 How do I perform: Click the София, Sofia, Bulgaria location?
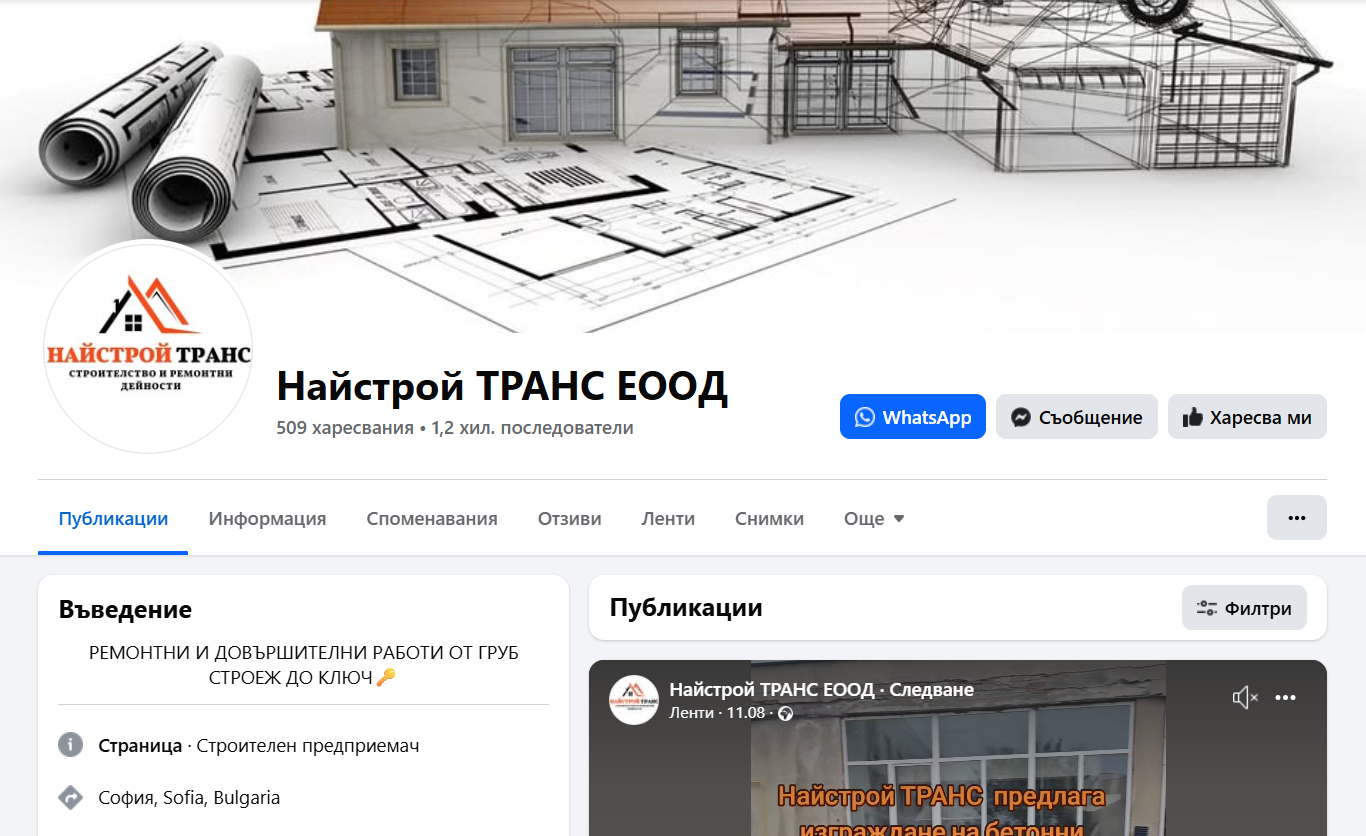(189, 798)
